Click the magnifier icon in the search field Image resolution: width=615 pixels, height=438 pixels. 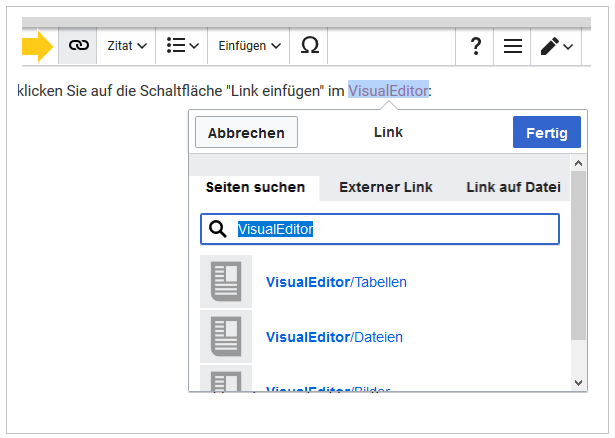coord(218,229)
